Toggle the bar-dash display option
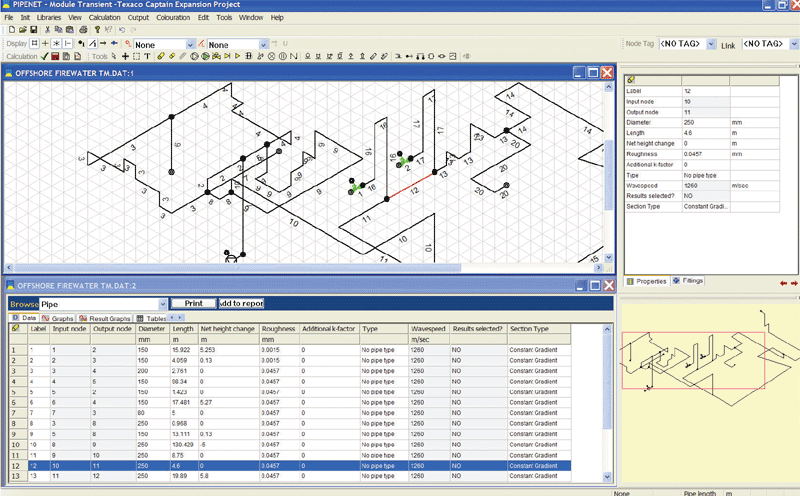 click(x=68, y=43)
